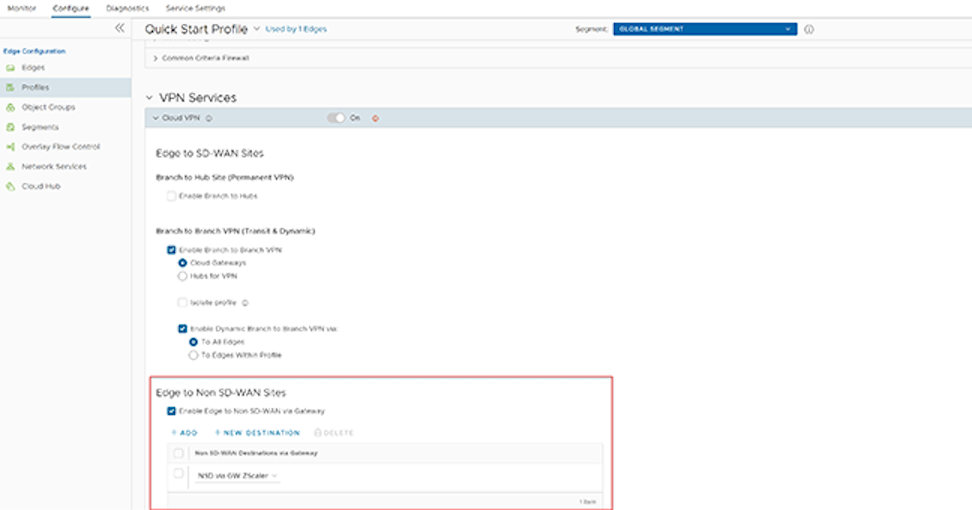
Task: Select the To All Edges radio option
Action: pyautogui.click(x=193, y=341)
